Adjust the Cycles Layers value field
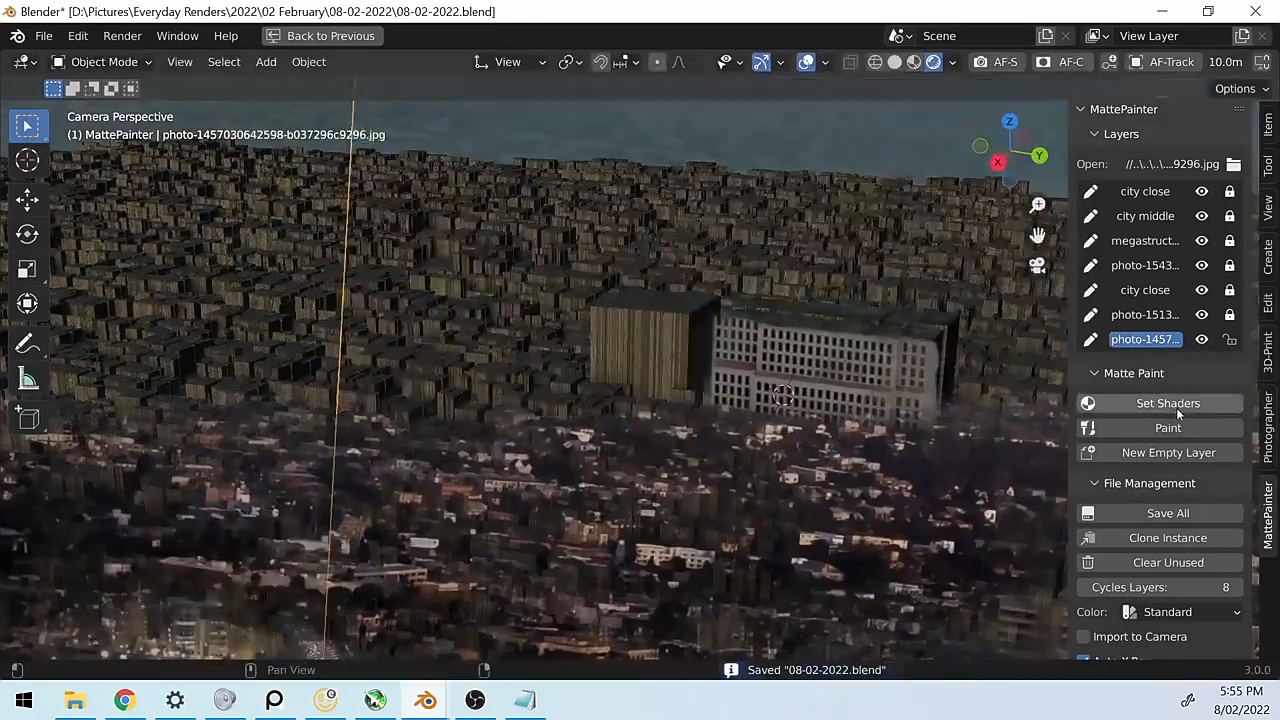 point(1166,588)
